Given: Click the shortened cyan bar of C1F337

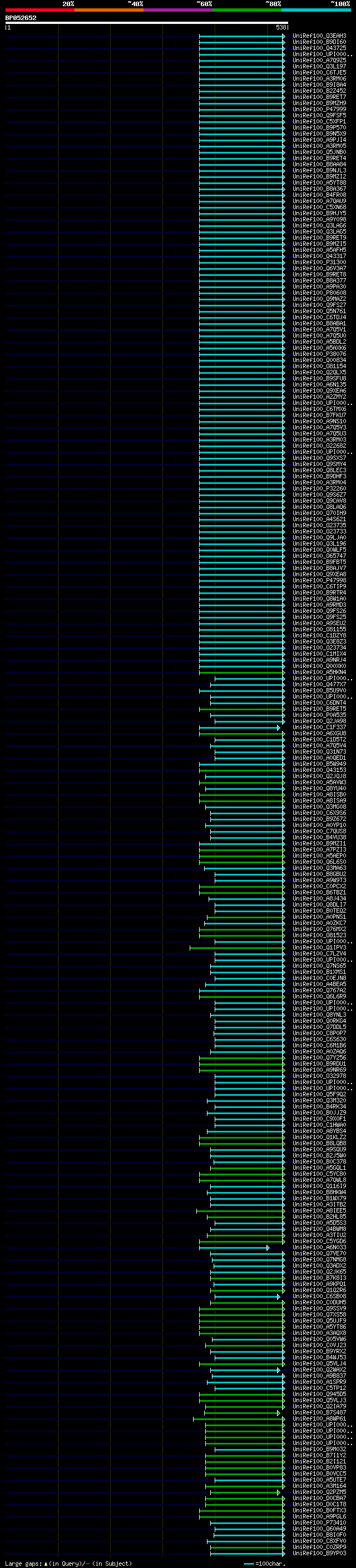Looking at the screenshot, I should [x=239, y=728].
